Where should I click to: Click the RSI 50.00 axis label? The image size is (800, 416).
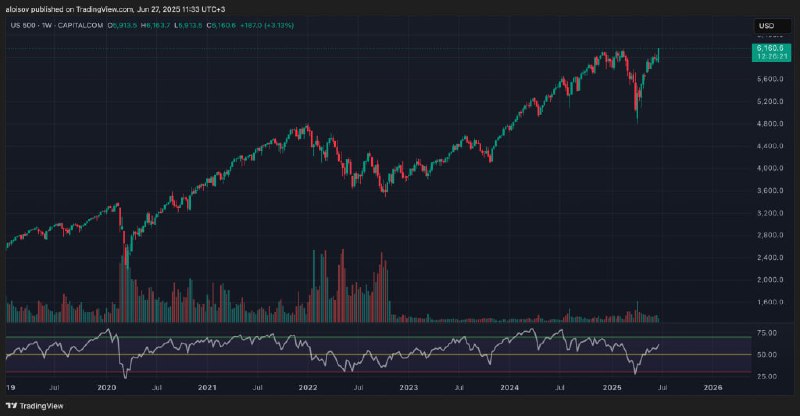[x=768, y=355]
